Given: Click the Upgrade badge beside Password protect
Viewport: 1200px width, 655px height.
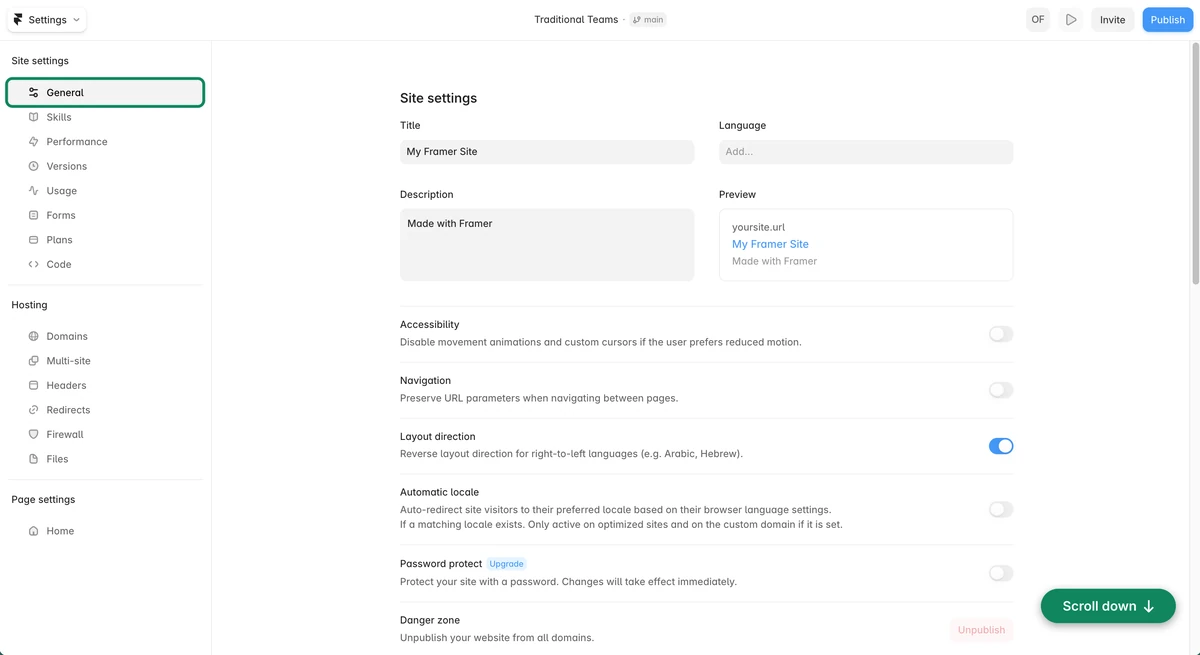Looking at the screenshot, I should tap(506, 564).
